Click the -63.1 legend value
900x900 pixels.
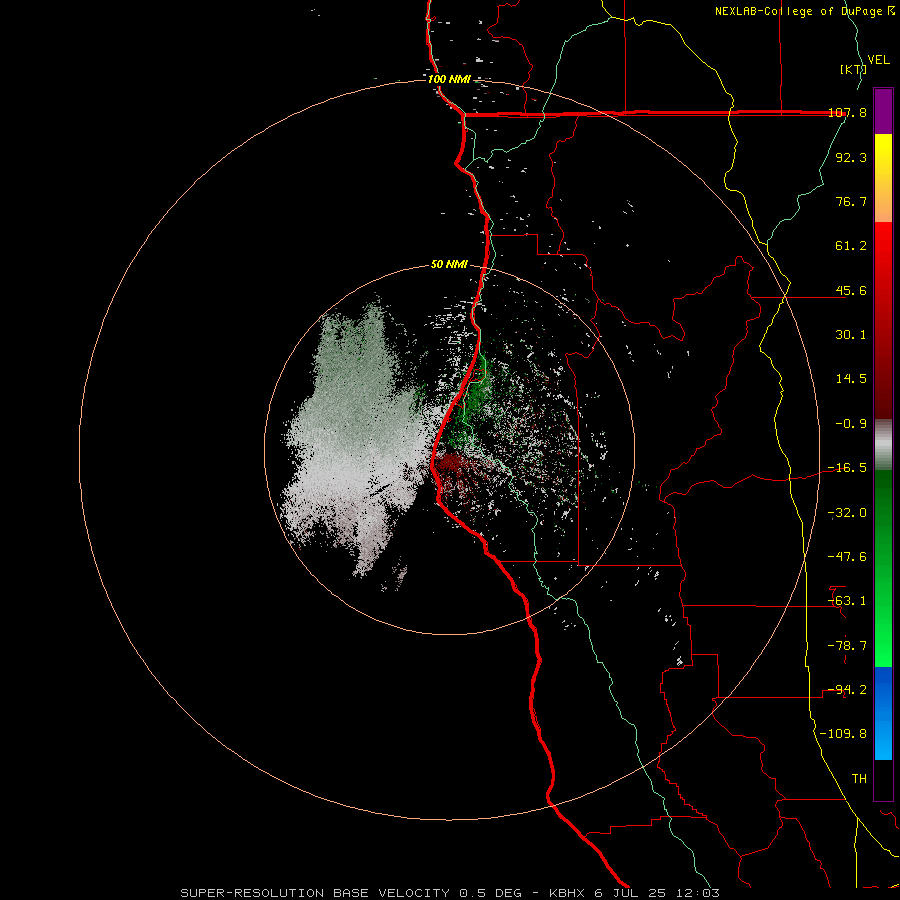[x=847, y=601]
